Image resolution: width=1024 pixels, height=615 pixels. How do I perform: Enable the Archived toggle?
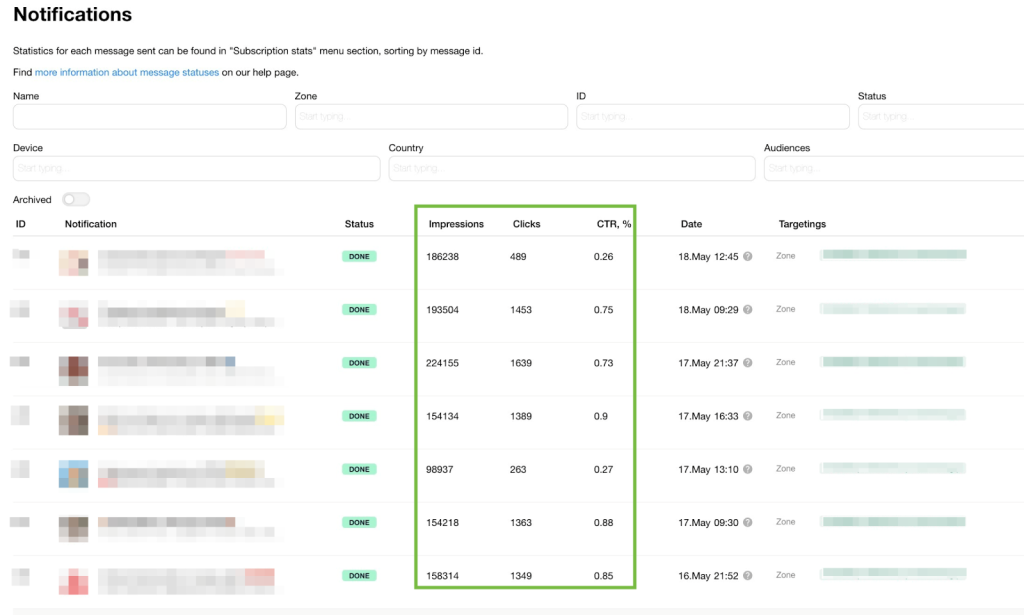coord(75,199)
